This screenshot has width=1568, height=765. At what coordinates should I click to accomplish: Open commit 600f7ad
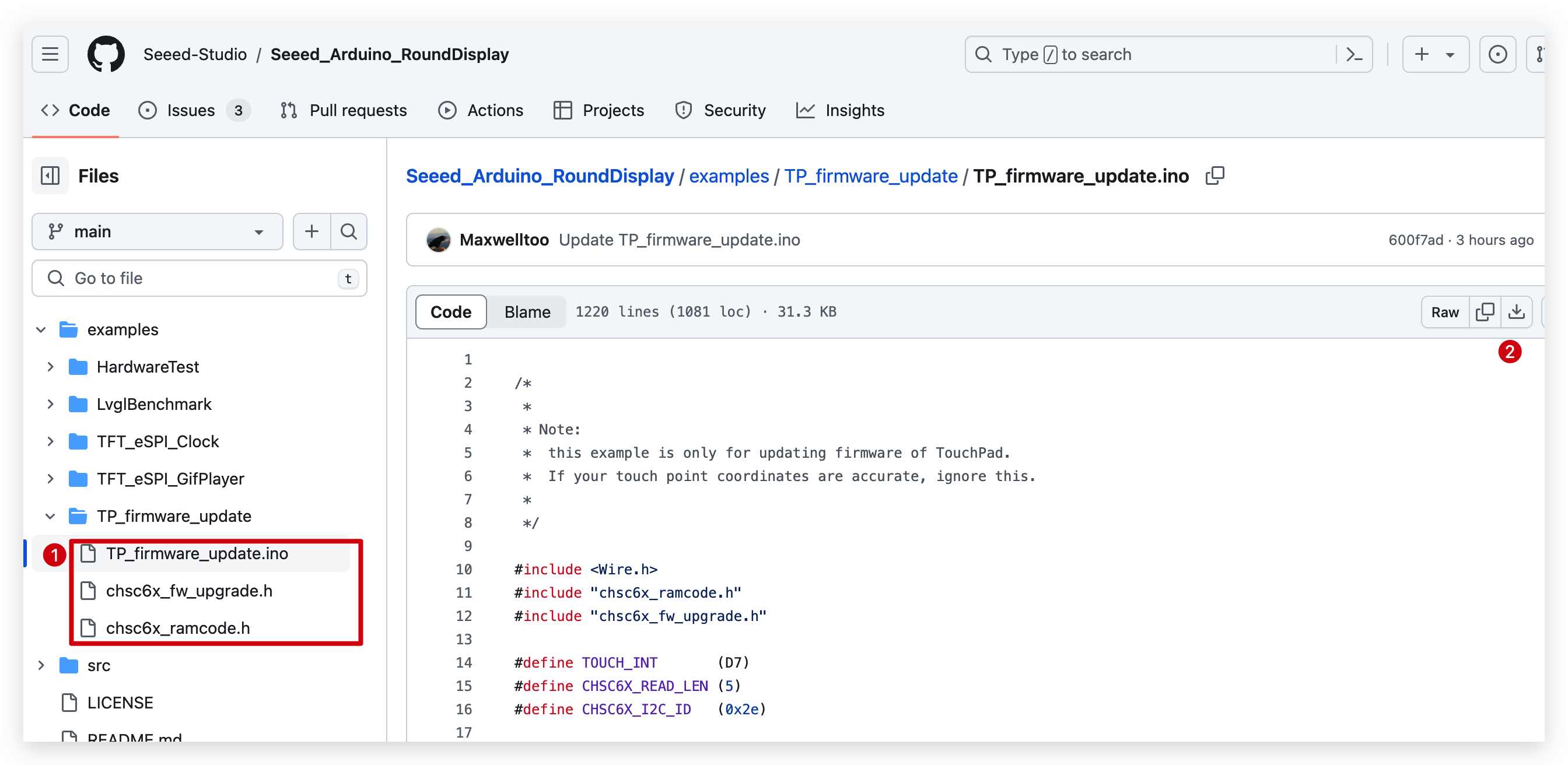tap(1415, 240)
